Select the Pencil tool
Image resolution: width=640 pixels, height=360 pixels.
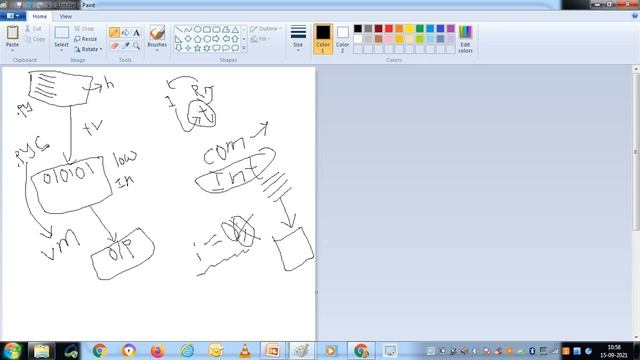(x=114, y=33)
